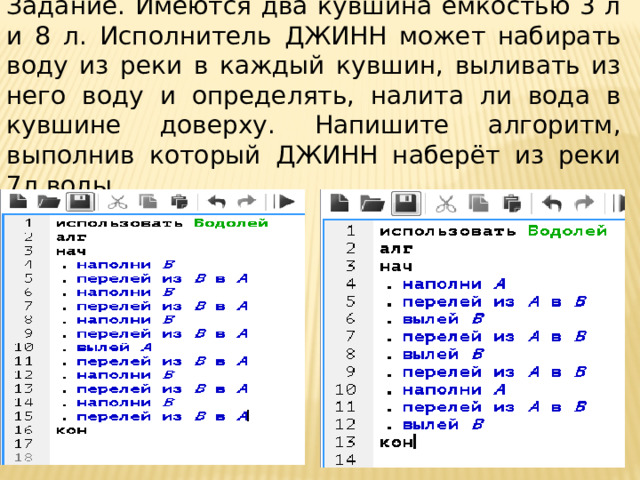Open folder icon in right editor toolbar
Viewport: 640px width, 480px height.
point(372,203)
